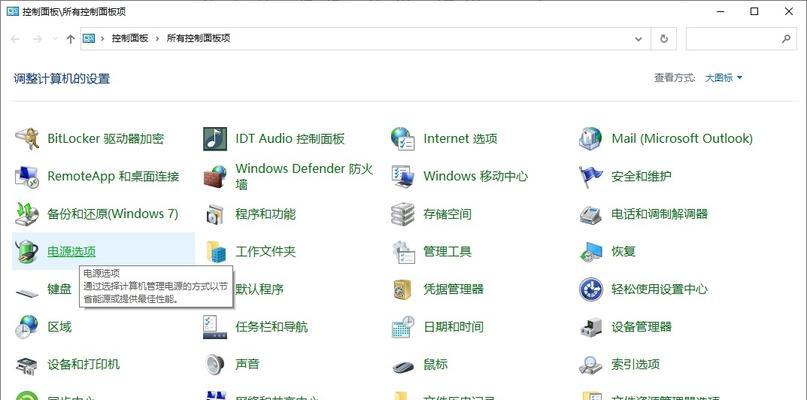Click the 声音 label text

click(x=248, y=364)
